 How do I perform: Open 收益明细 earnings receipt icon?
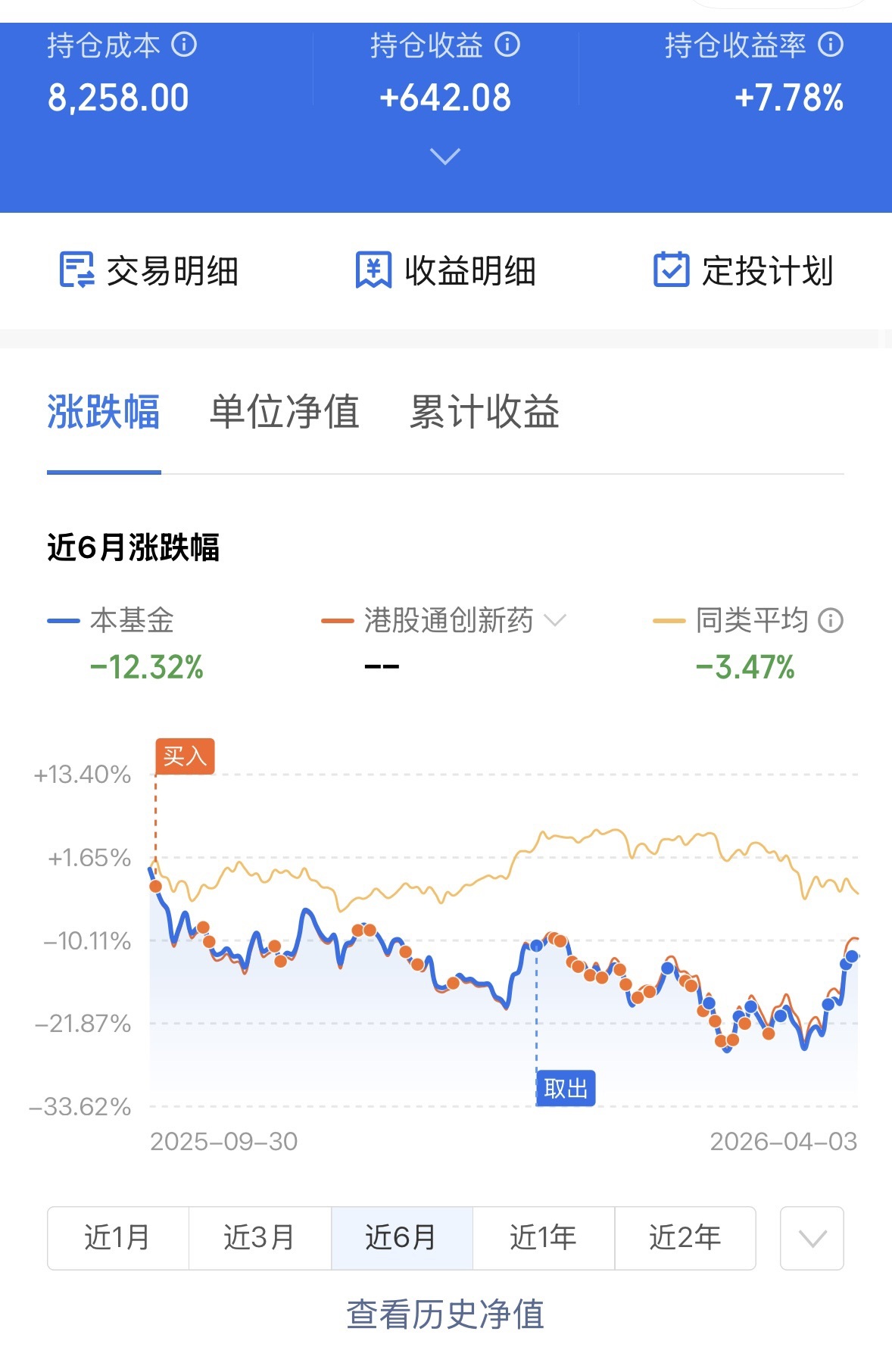tap(373, 270)
